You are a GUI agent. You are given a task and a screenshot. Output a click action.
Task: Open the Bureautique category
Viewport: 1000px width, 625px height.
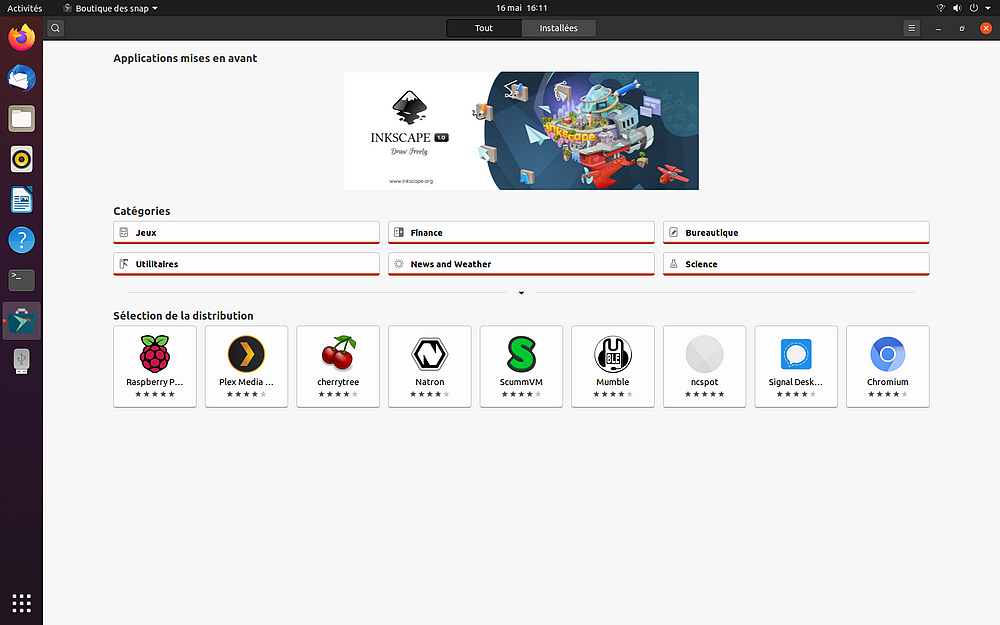pos(796,233)
